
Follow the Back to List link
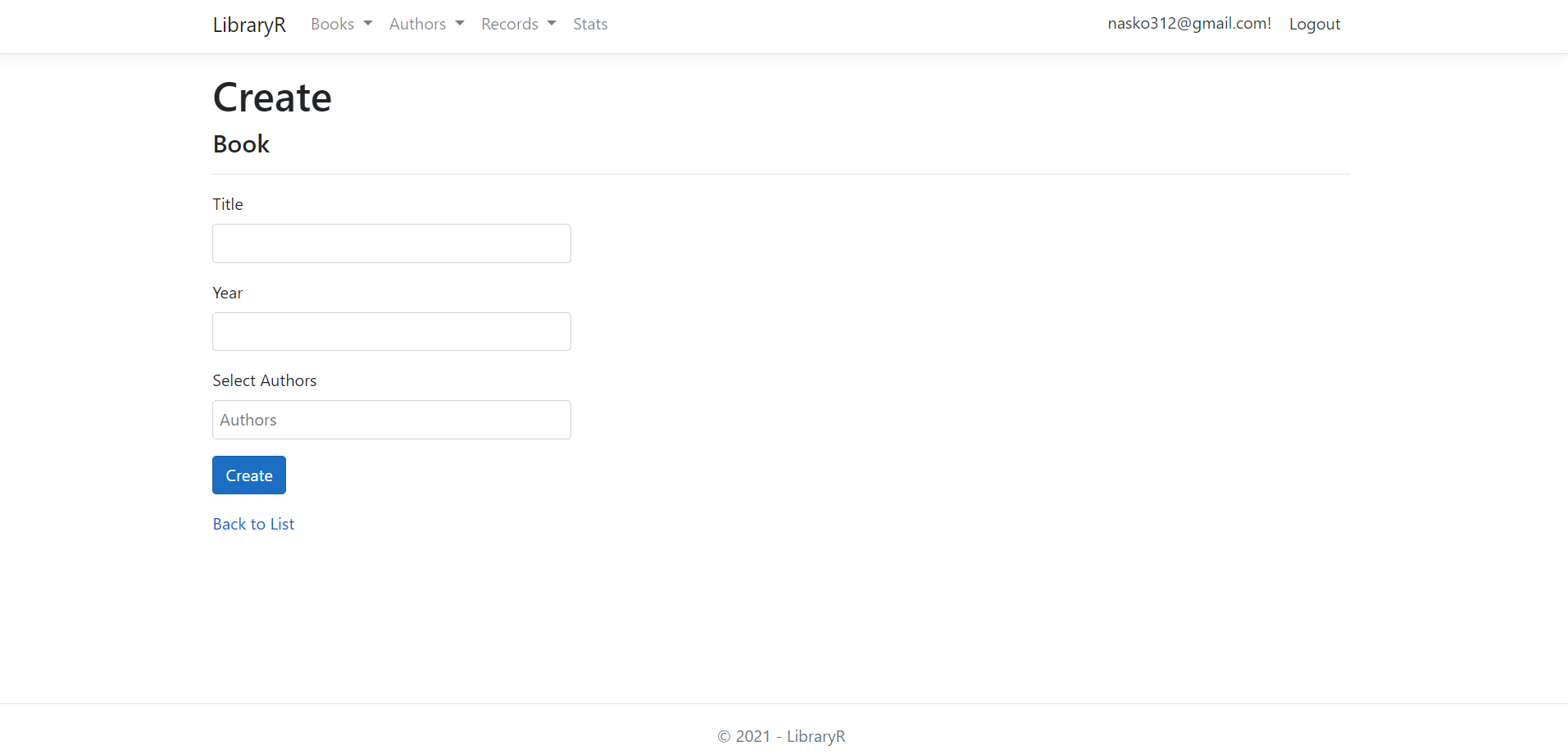coord(252,523)
